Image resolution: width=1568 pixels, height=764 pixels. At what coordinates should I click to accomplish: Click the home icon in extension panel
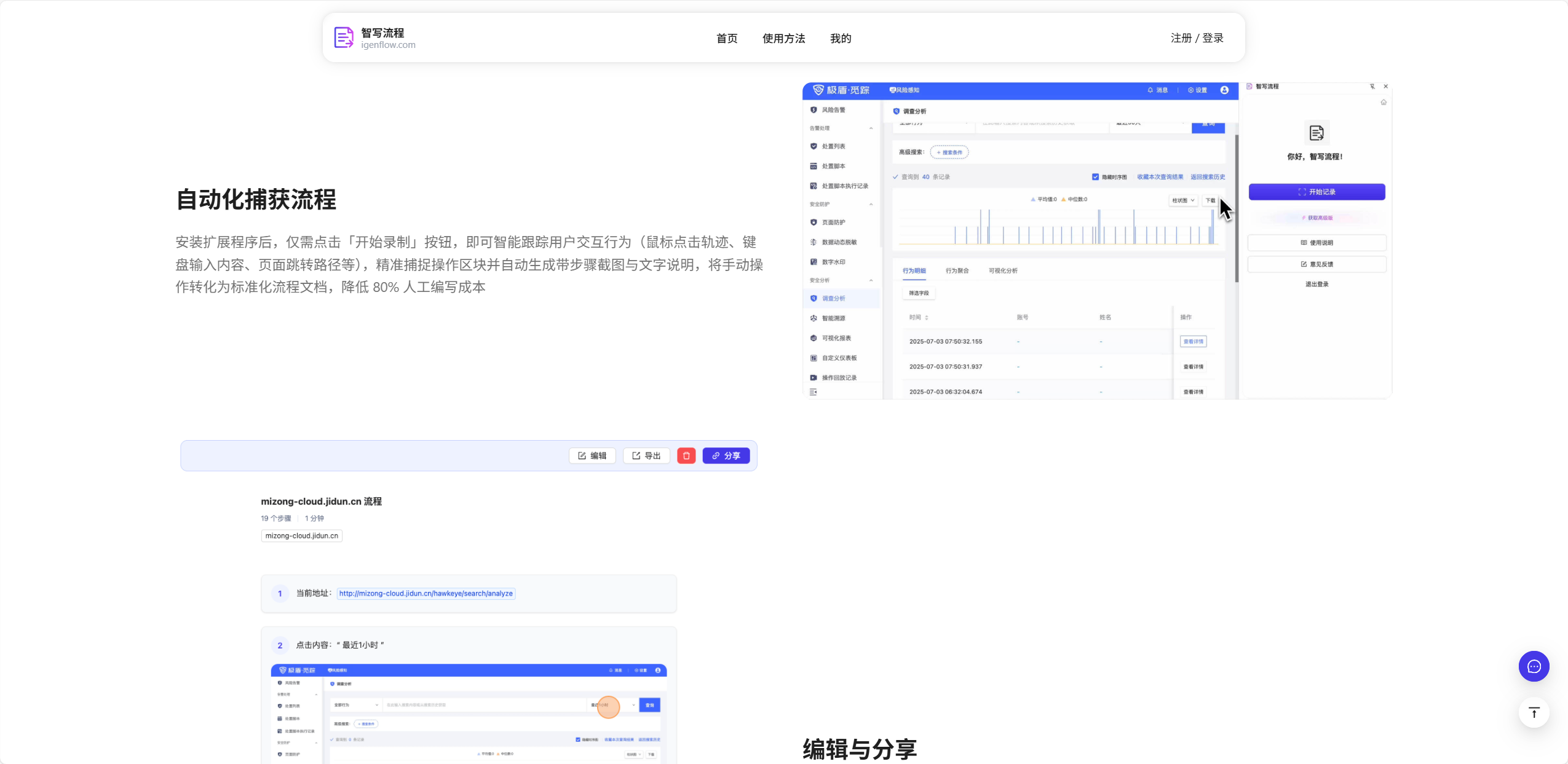(1384, 102)
